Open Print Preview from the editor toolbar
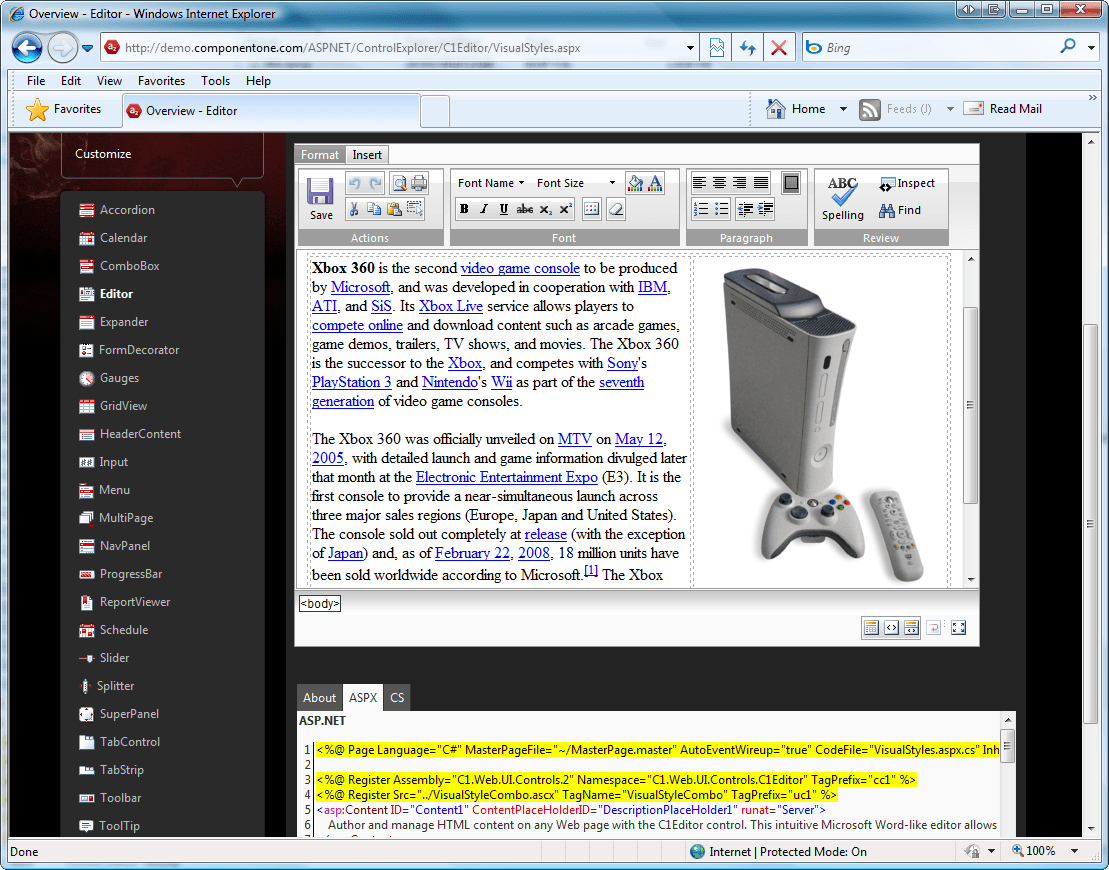The image size is (1109, 870). (400, 184)
